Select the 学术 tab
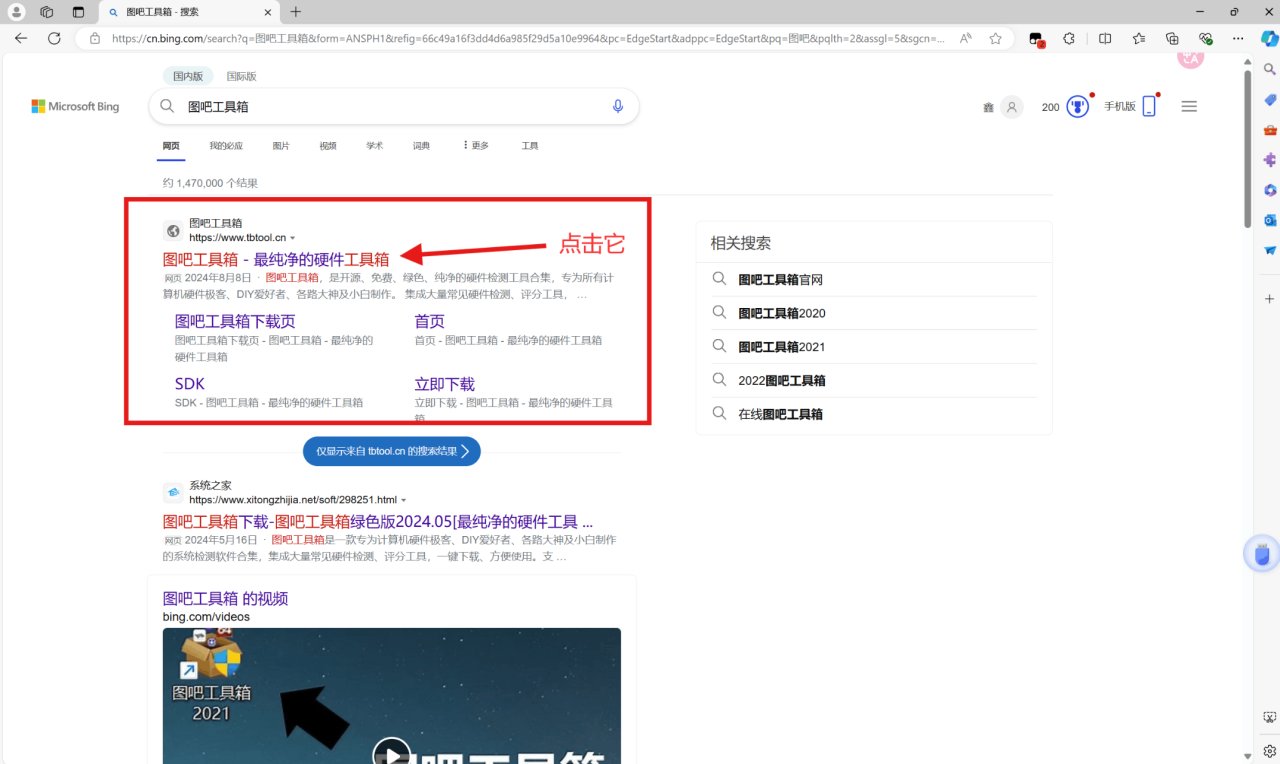 (374, 146)
